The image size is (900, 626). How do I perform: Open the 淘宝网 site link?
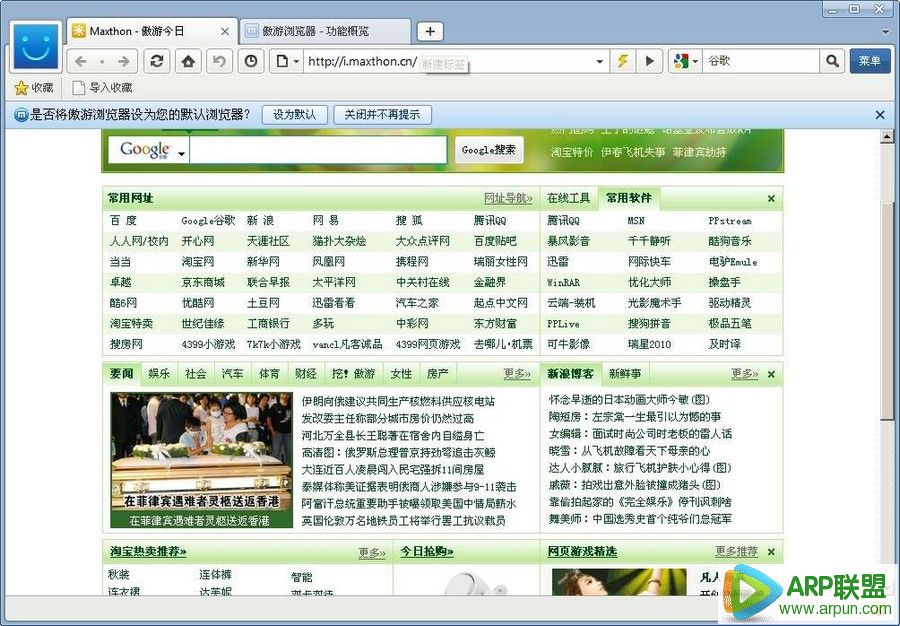197,262
